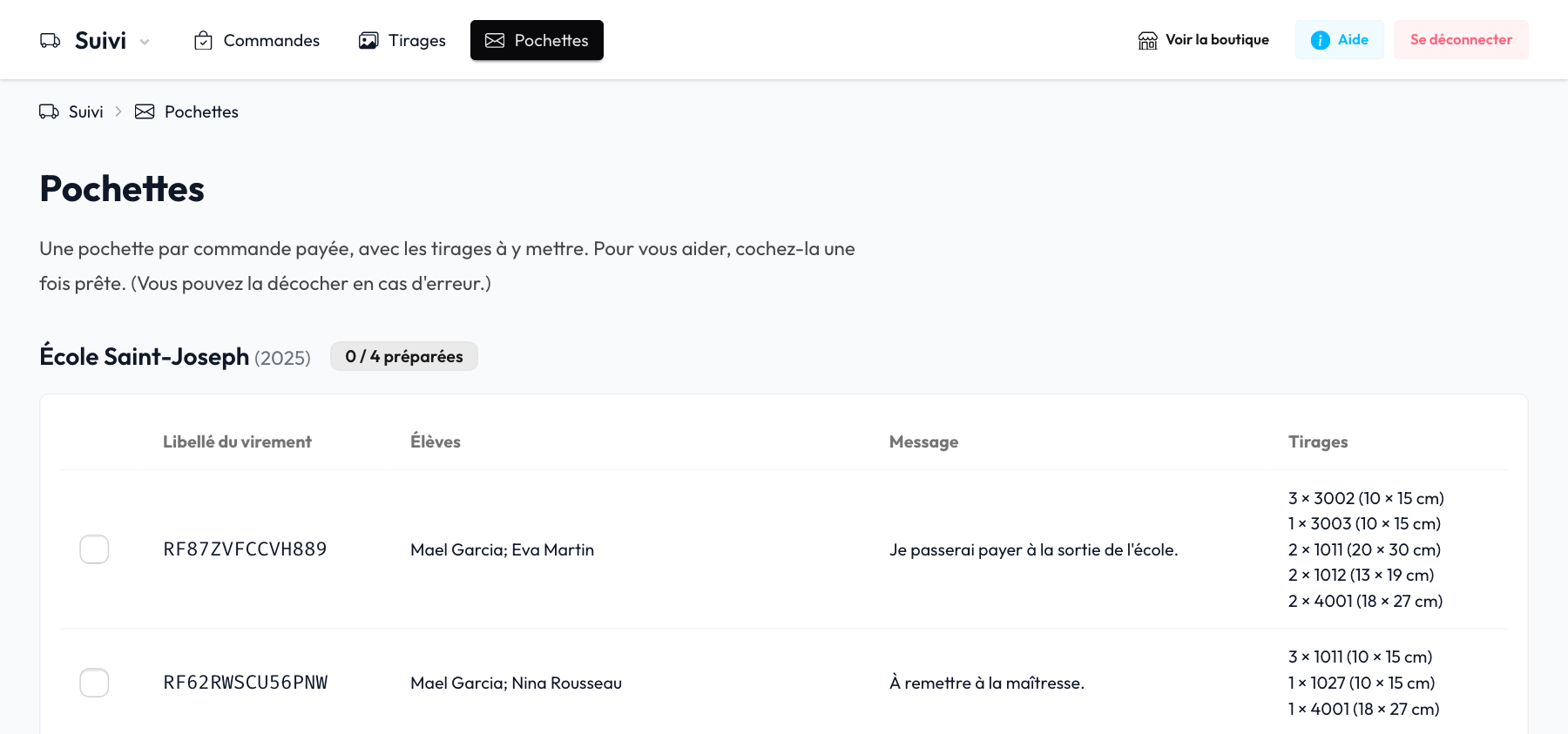Click the Pochettes envelope icon in navbar
The image size is (1568, 734).
tap(495, 40)
